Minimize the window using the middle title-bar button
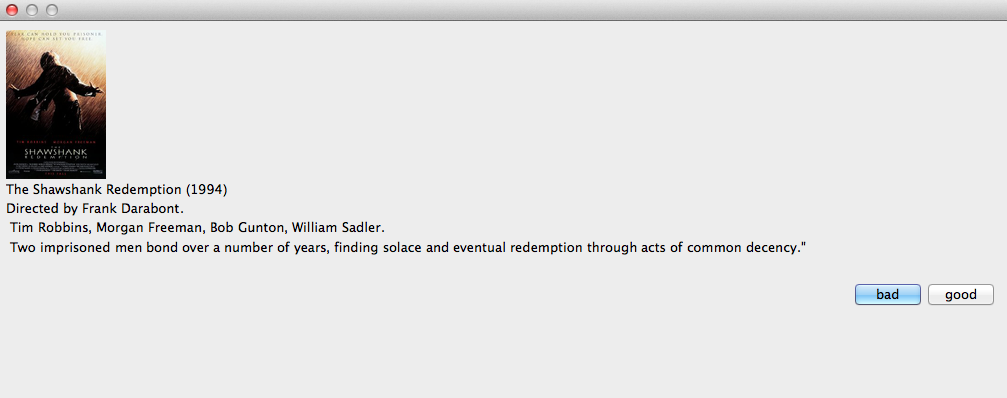This screenshot has height=398, width=1007. click(31, 10)
